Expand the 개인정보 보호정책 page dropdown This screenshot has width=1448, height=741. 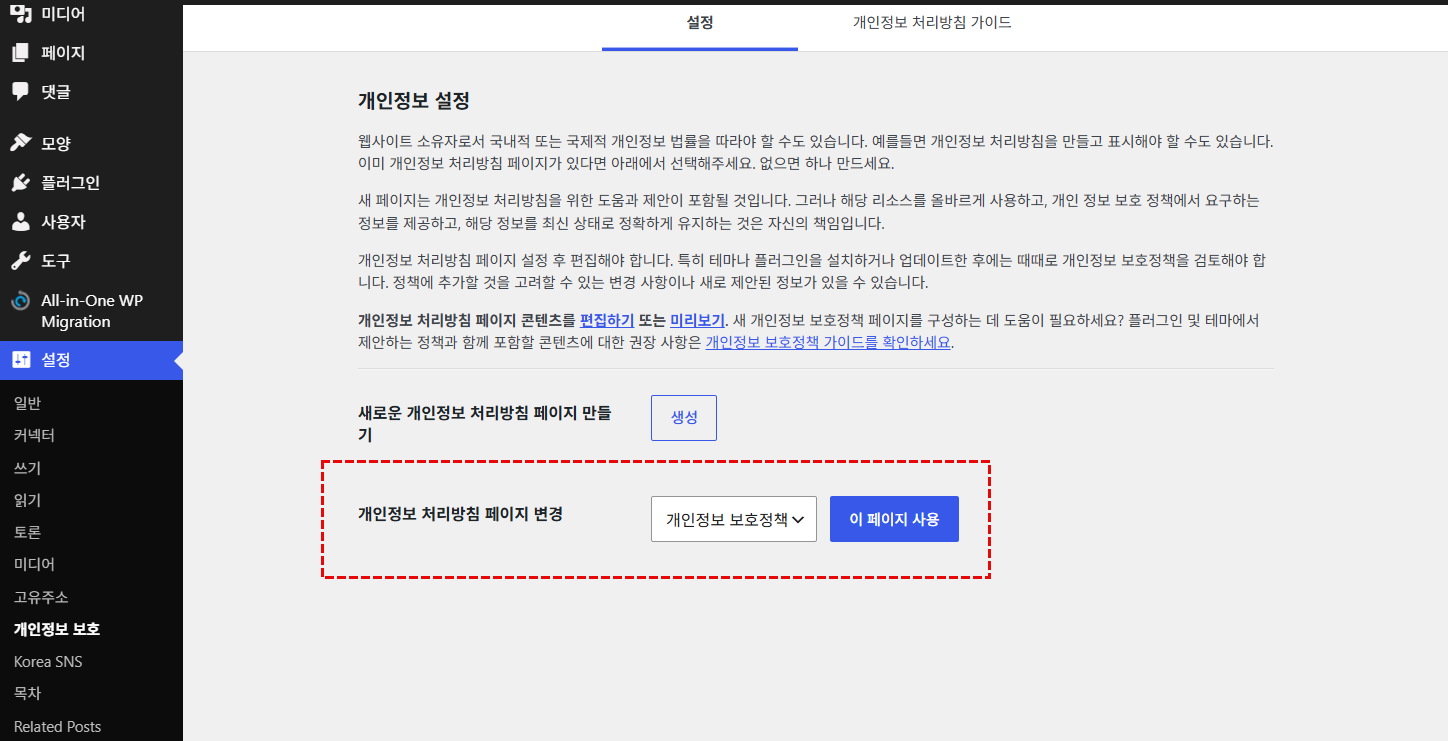[734, 519]
